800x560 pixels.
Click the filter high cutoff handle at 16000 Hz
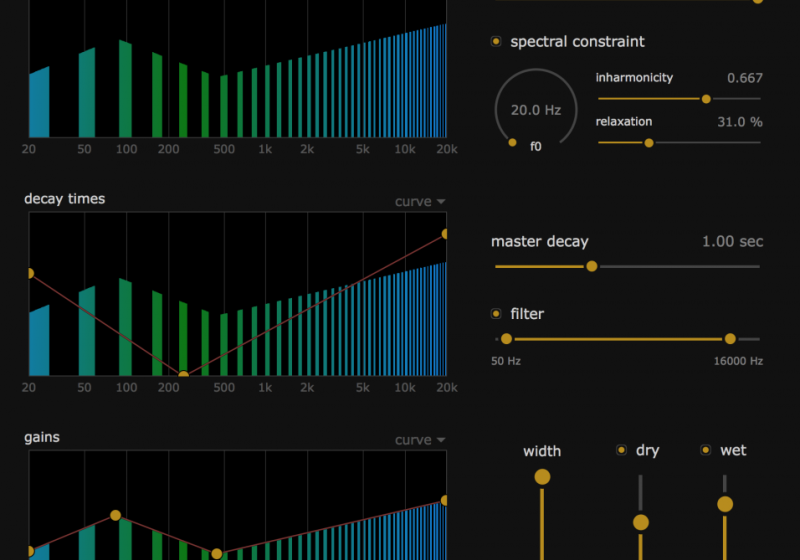point(730,339)
